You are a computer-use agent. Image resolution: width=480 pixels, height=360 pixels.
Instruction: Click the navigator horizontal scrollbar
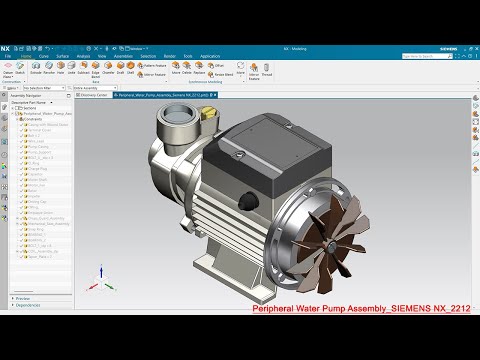click(x=23, y=292)
